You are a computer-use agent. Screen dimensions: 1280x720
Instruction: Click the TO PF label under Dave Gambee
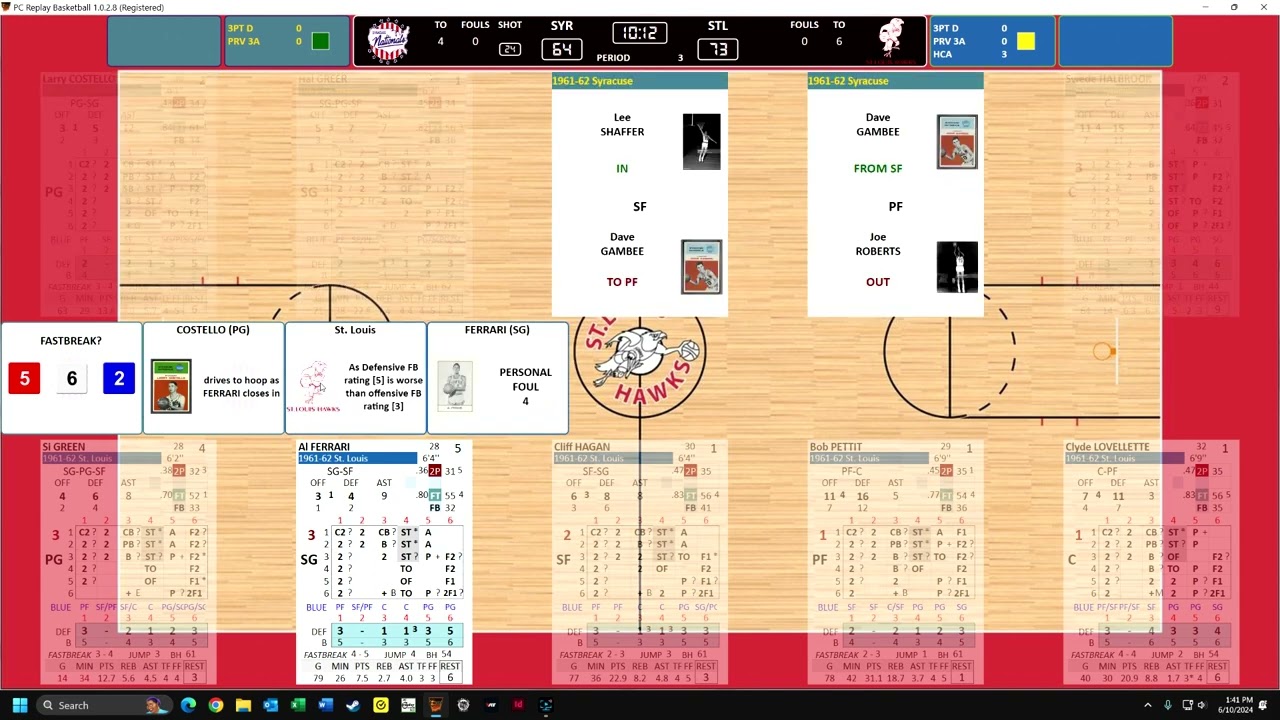pyautogui.click(x=622, y=282)
